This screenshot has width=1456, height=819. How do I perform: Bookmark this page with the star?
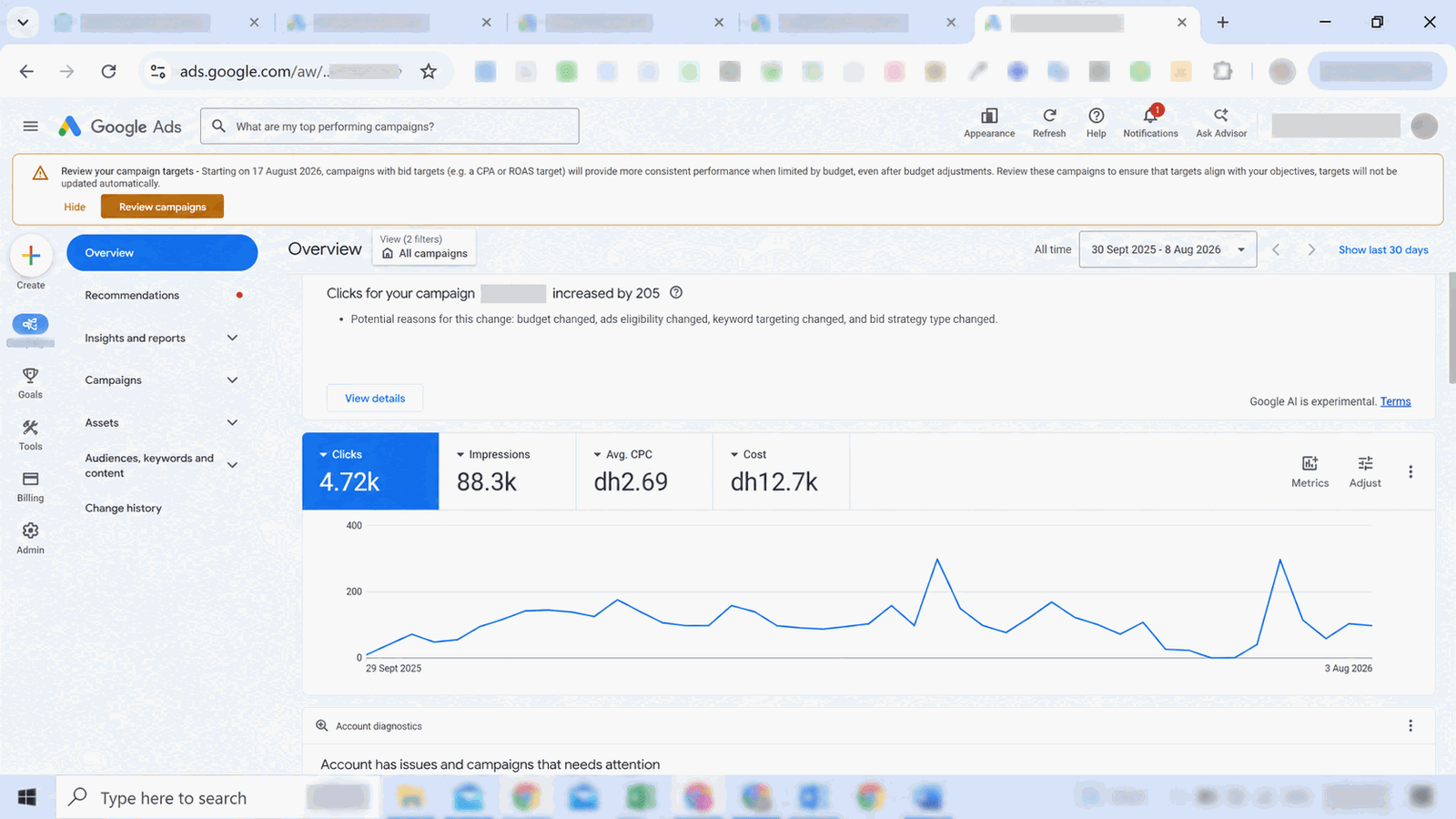click(x=429, y=71)
